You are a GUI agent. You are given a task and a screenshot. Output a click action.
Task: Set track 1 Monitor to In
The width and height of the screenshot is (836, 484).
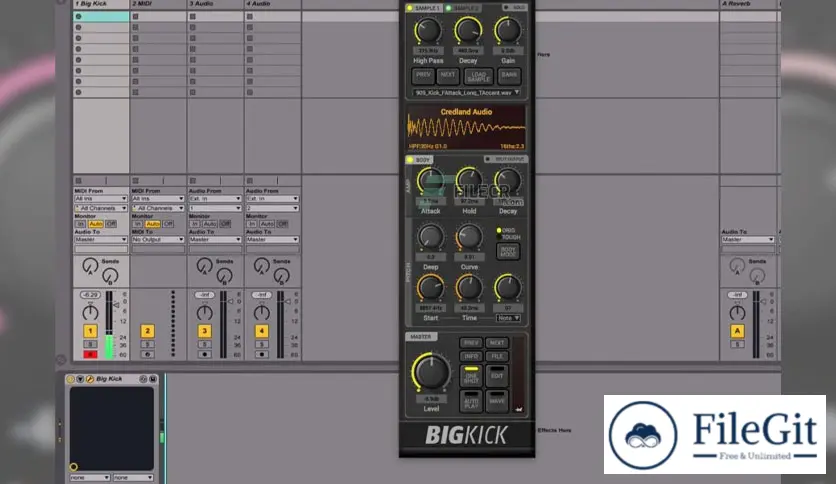coord(80,224)
